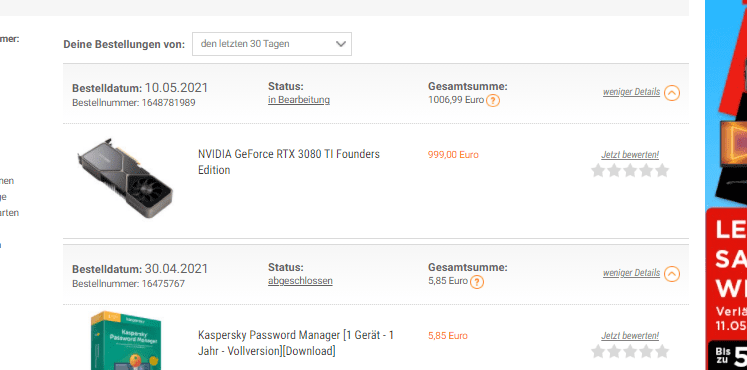
Task: Click 'weniger Details' for the 10.05.2021 order
Action: [631, 92]
